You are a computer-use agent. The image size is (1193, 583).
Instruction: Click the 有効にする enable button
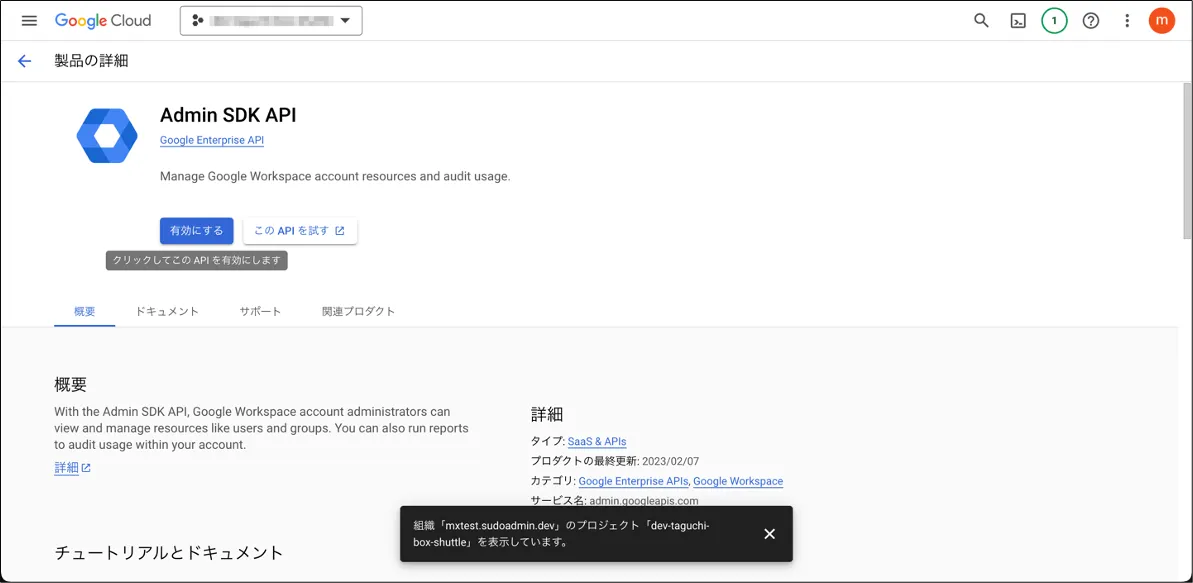point(196,231)
